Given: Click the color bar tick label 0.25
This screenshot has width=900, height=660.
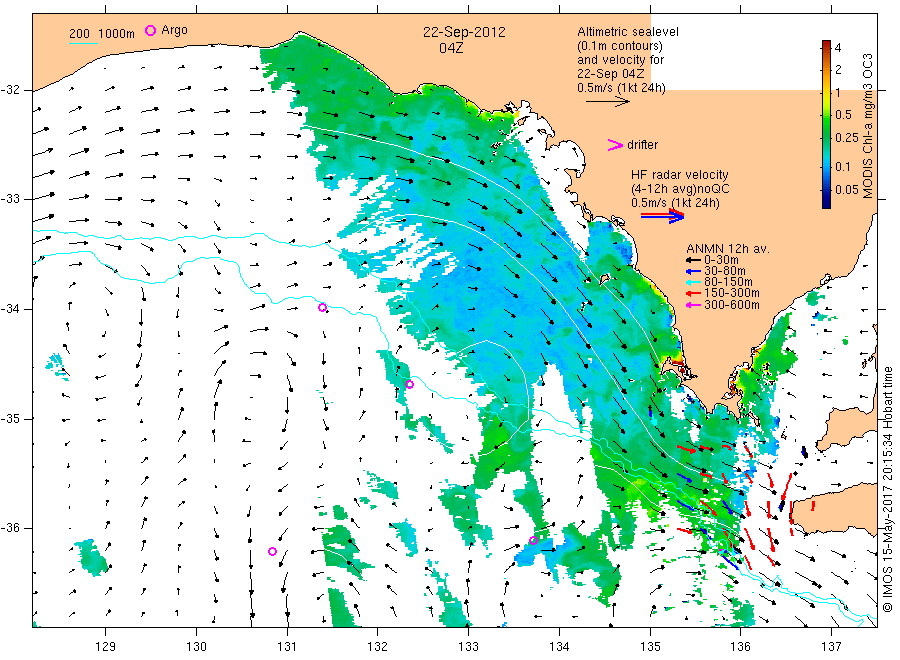Looking at the screenshot, I should pyautogui.click(x=847, y=138).
